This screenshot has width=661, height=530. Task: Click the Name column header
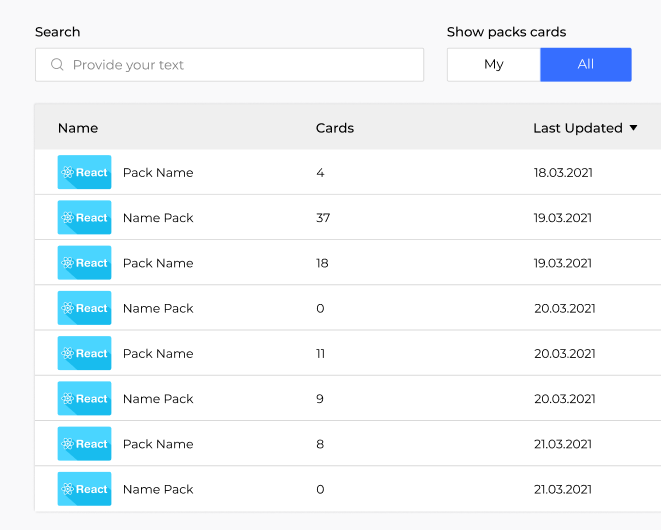click(78, 128)
